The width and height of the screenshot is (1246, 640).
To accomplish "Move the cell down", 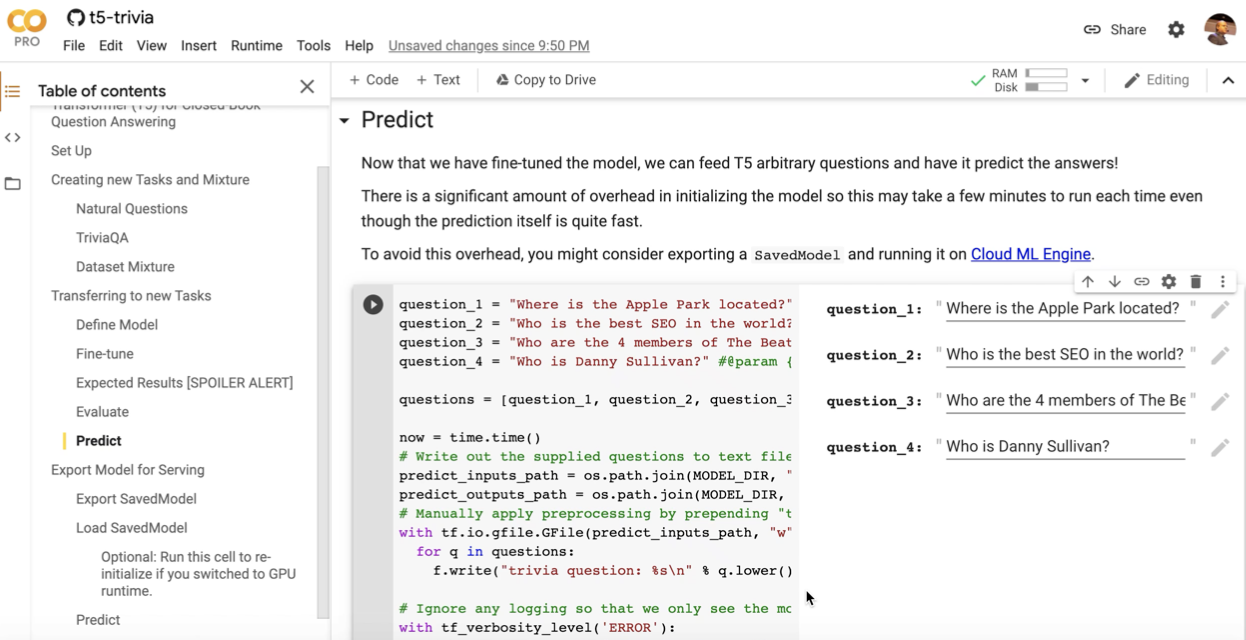I will point(1114,282).
